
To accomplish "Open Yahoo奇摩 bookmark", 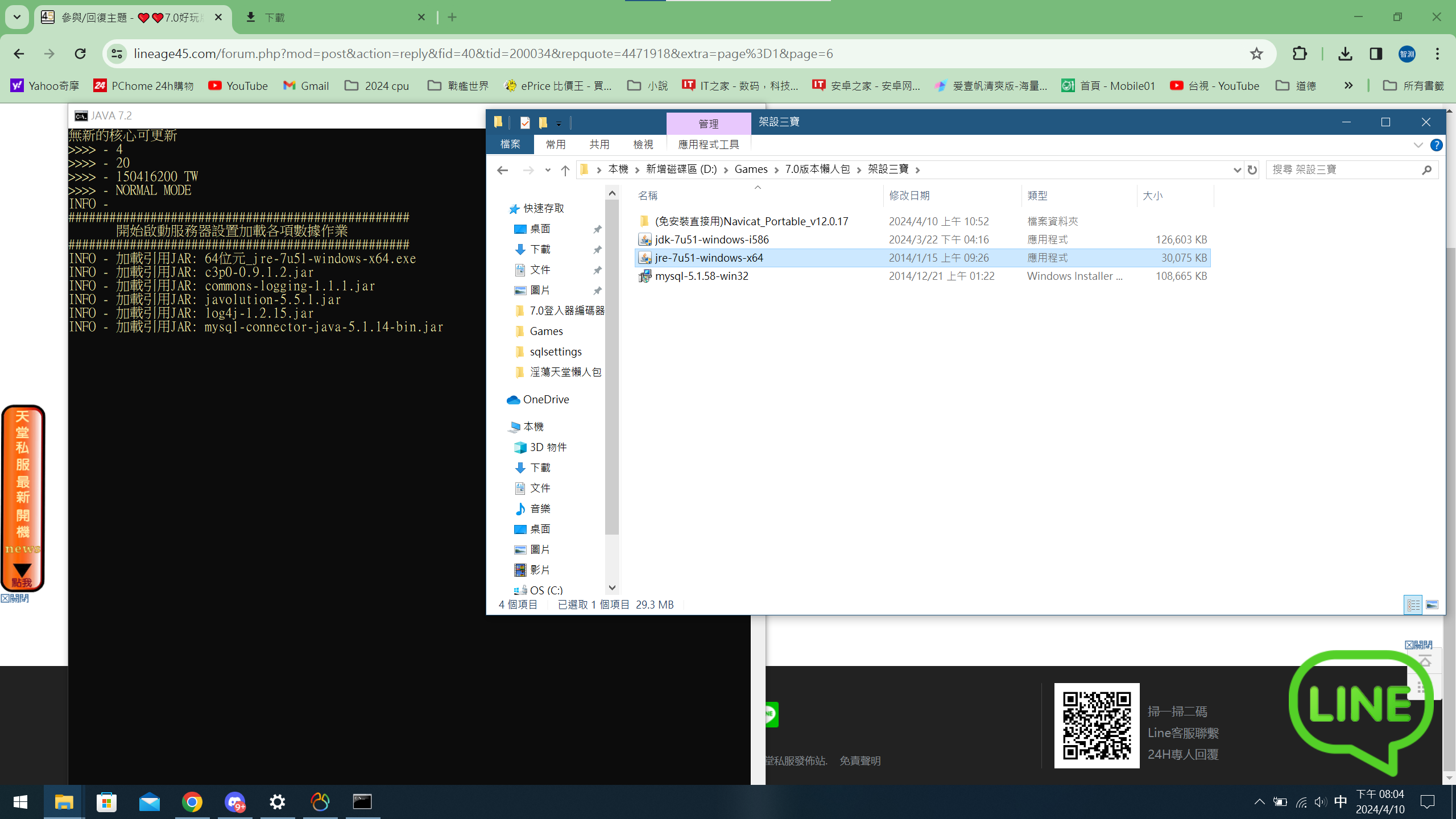I will [x=45, y=85].
